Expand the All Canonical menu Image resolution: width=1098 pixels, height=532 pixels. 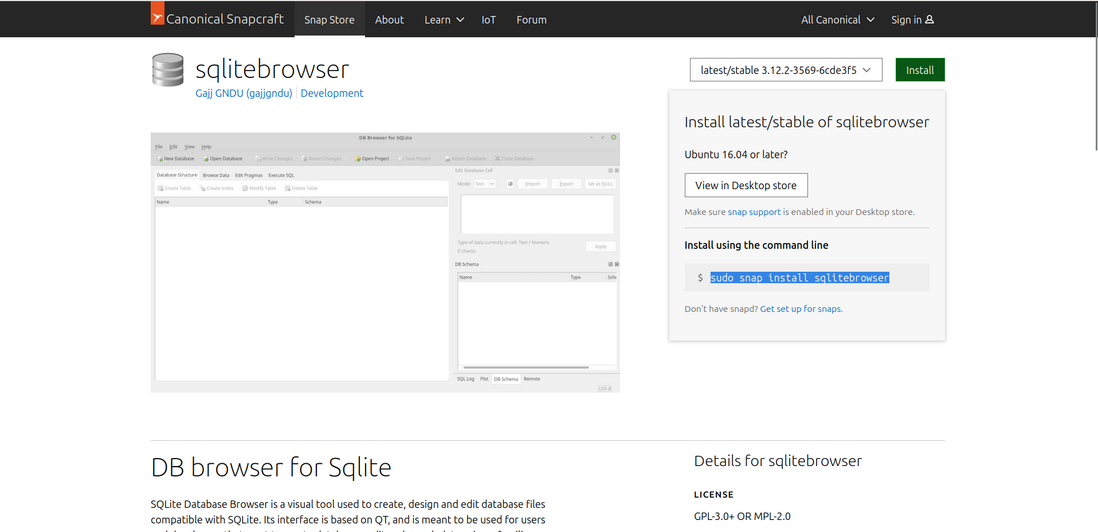click(838, 20)
